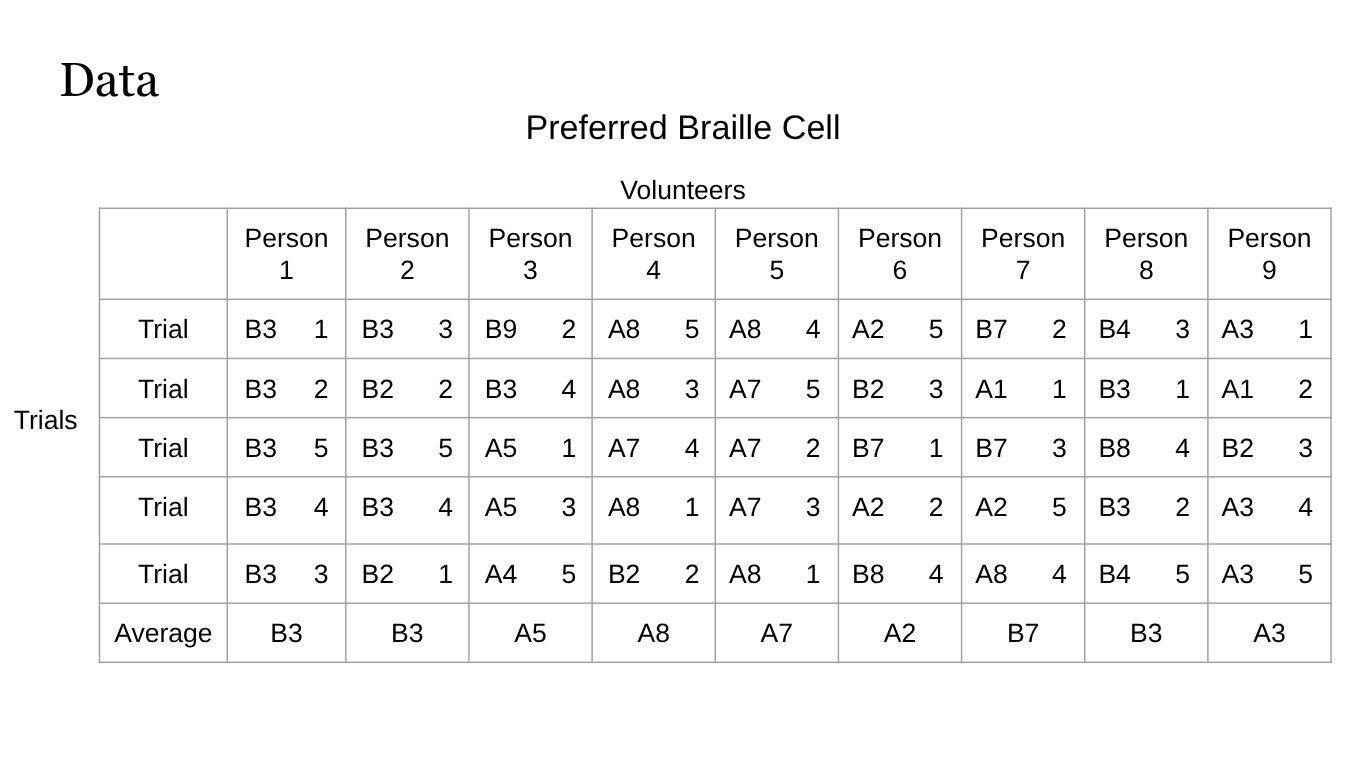This screenshot has width=1365, height=767.
Task: Select the Average cell showing A8
Action: [x=653, y=634]
